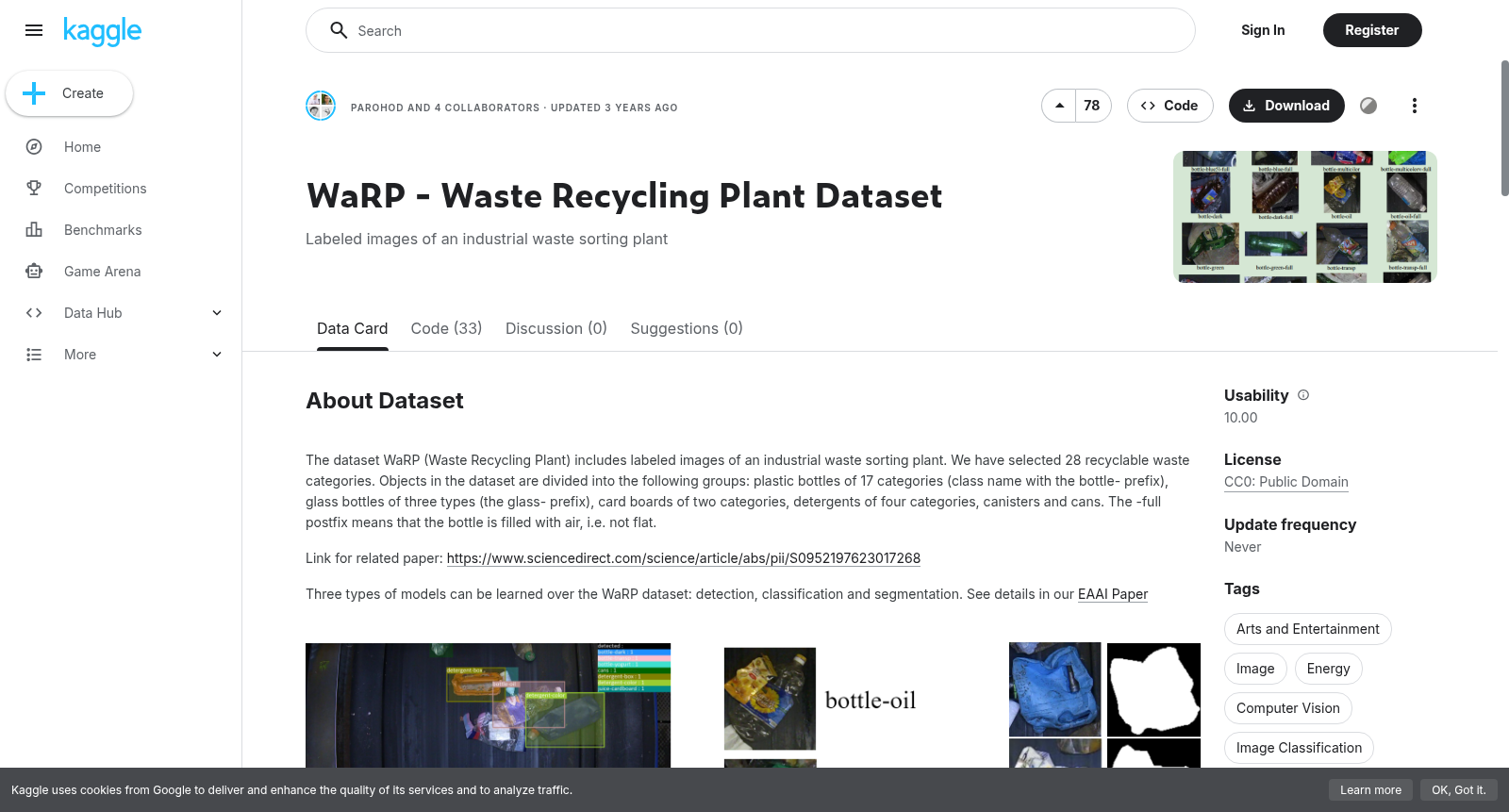Open the detection example image
This screenshot has height=812, width=1509.
point(488,705)
